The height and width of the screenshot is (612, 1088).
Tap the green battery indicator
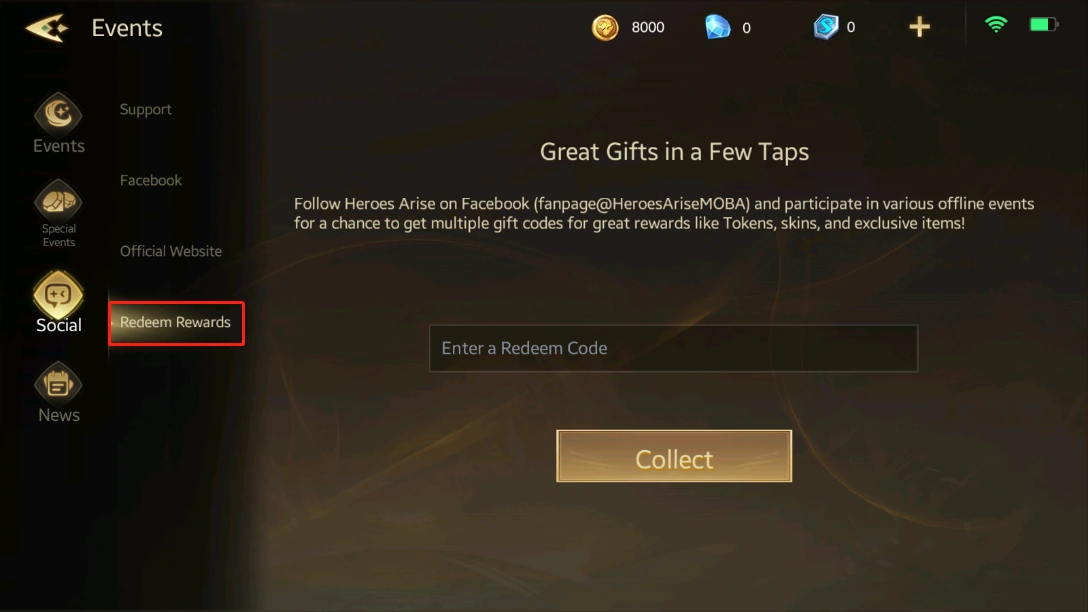coord(1044,25)
